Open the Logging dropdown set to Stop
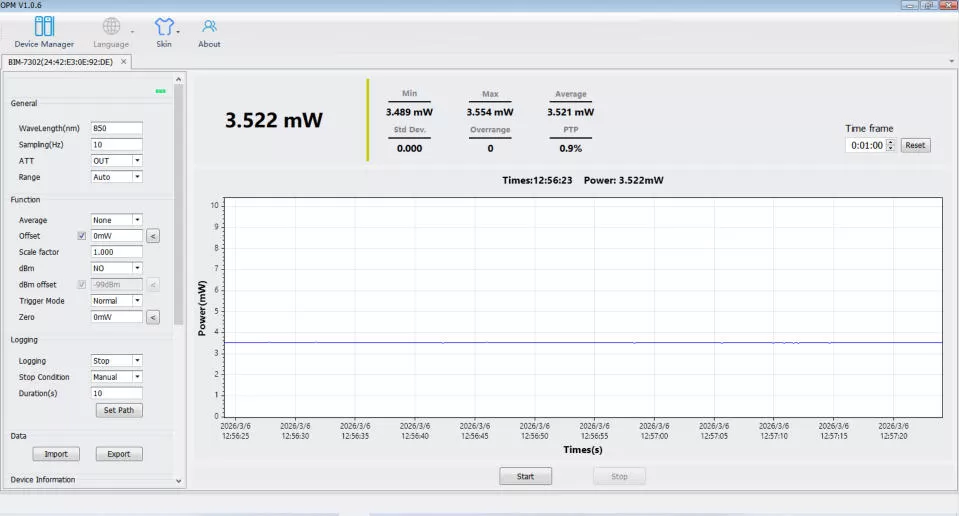This screenshot has width=959, height=516. click(x=116, y=361)
